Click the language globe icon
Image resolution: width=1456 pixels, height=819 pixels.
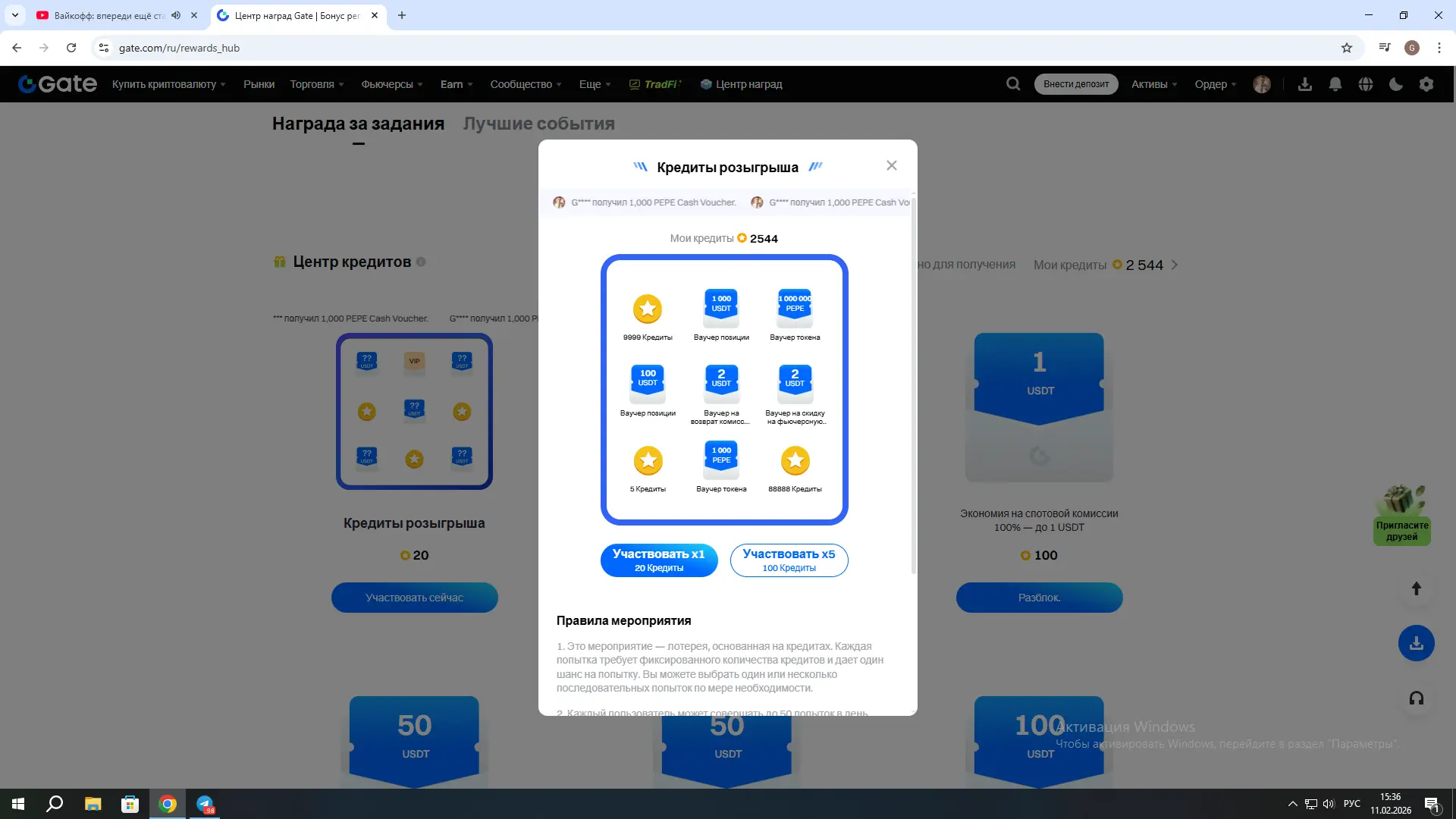point(1366,84)
